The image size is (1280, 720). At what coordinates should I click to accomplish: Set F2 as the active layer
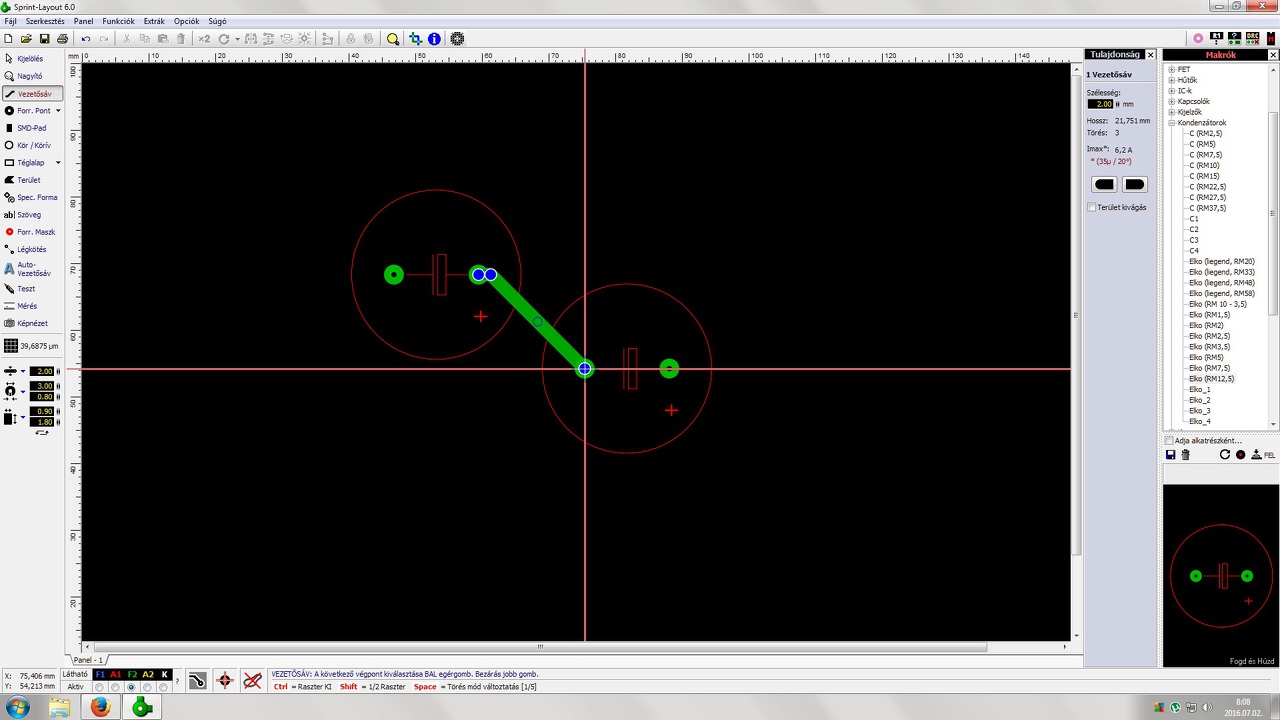(131, 687)
